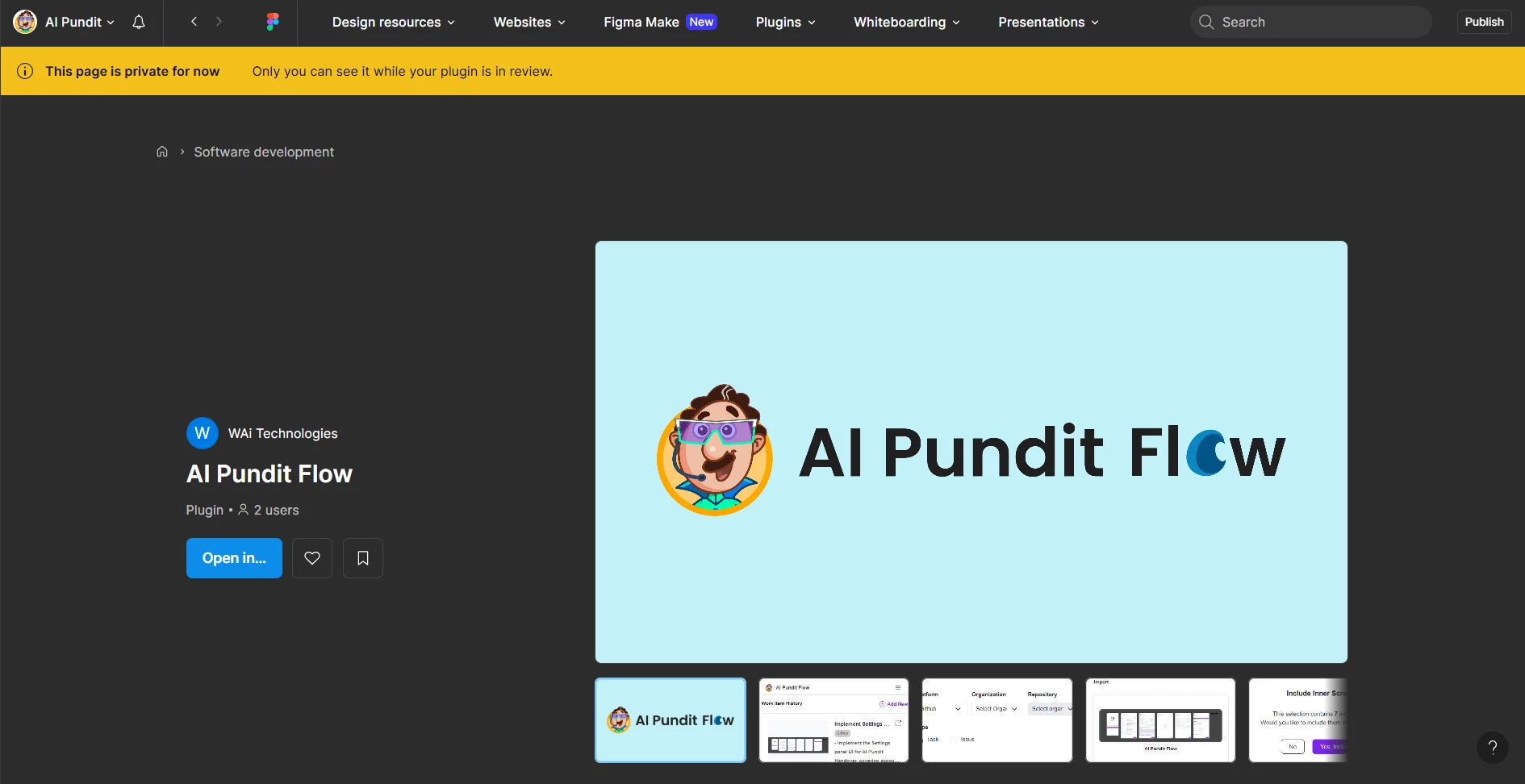Screen dimensions: 1525x784
Task: Open Plugins menu
Action: pyautogui.click(x=785, y=22)
